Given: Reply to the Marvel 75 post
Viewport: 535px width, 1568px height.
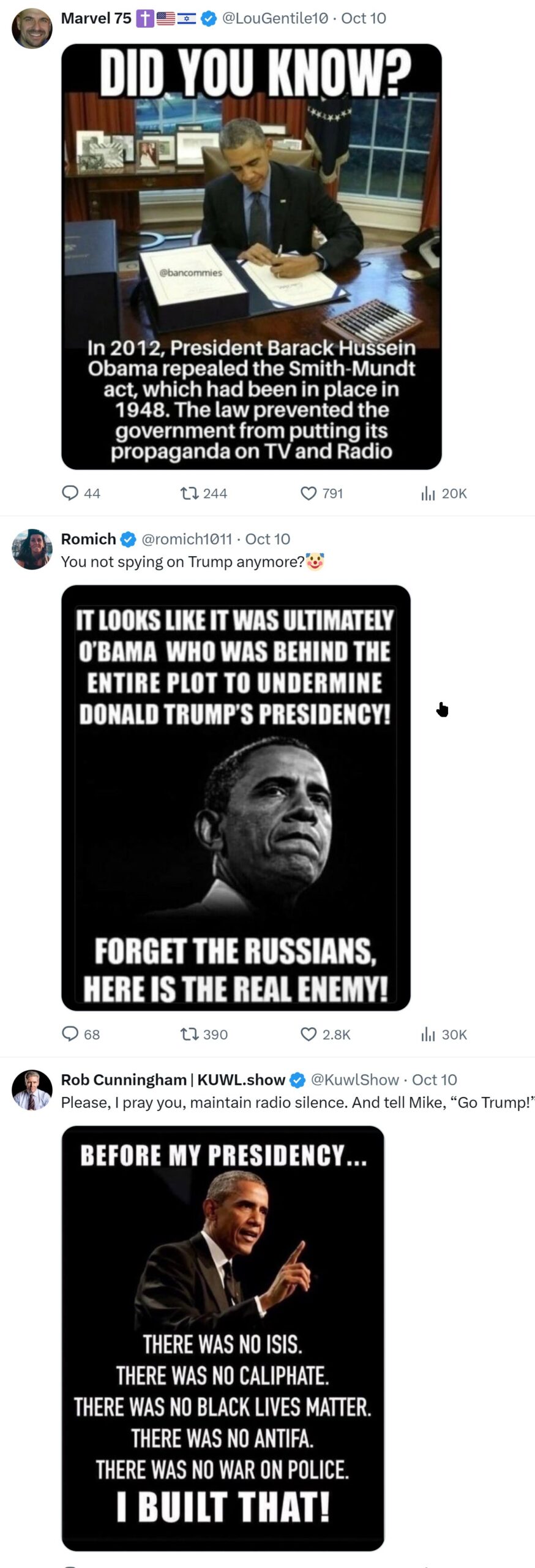Looking at the screenshot, I should 70,493.
